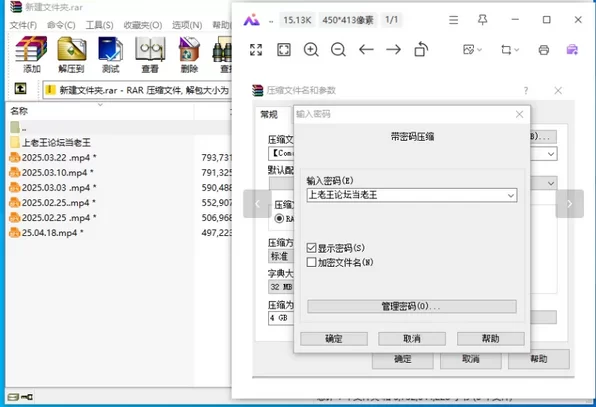Click 帮助 in the 压缩文件名和参数 dialog
The width and height of the screenshot is (596, 407).
539,359
